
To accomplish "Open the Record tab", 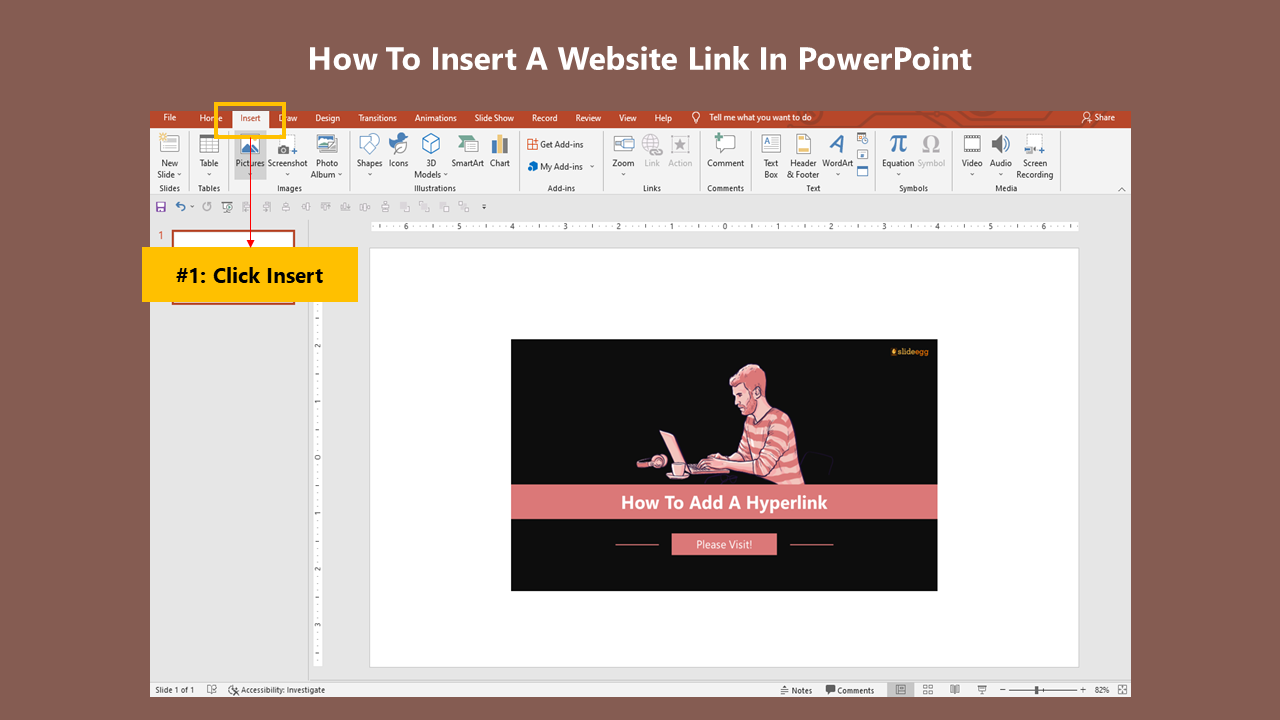I will pos(545,118).
